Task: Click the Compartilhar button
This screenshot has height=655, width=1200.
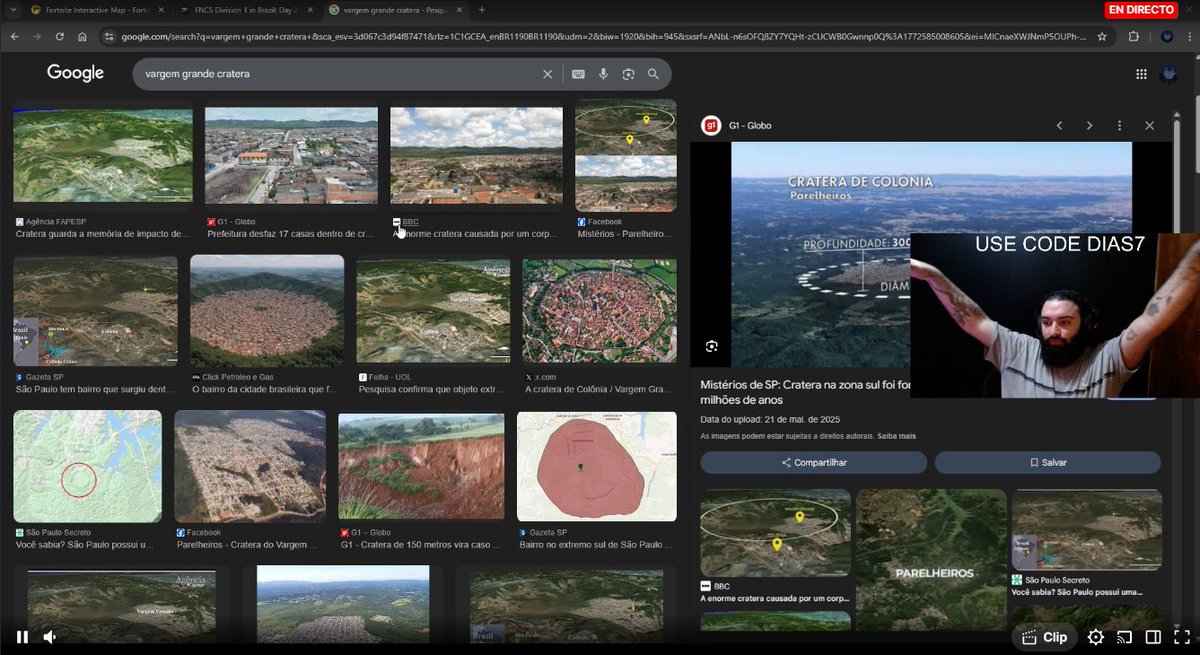Action: click(813, 463)
